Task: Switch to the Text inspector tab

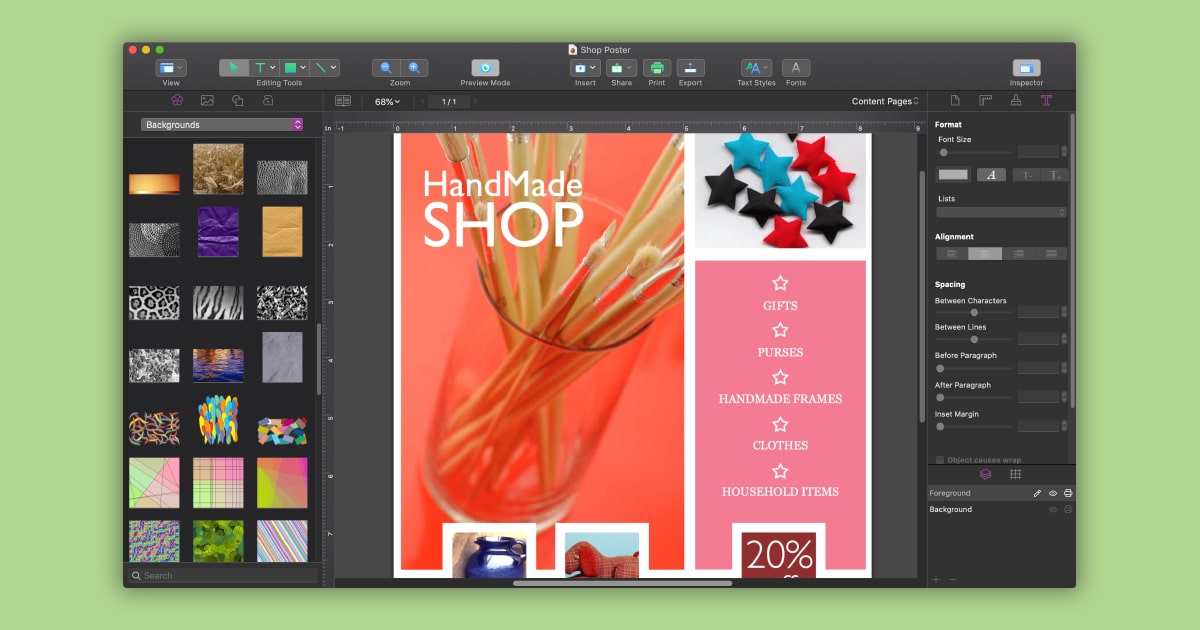Action: (x=1048, y=100)
